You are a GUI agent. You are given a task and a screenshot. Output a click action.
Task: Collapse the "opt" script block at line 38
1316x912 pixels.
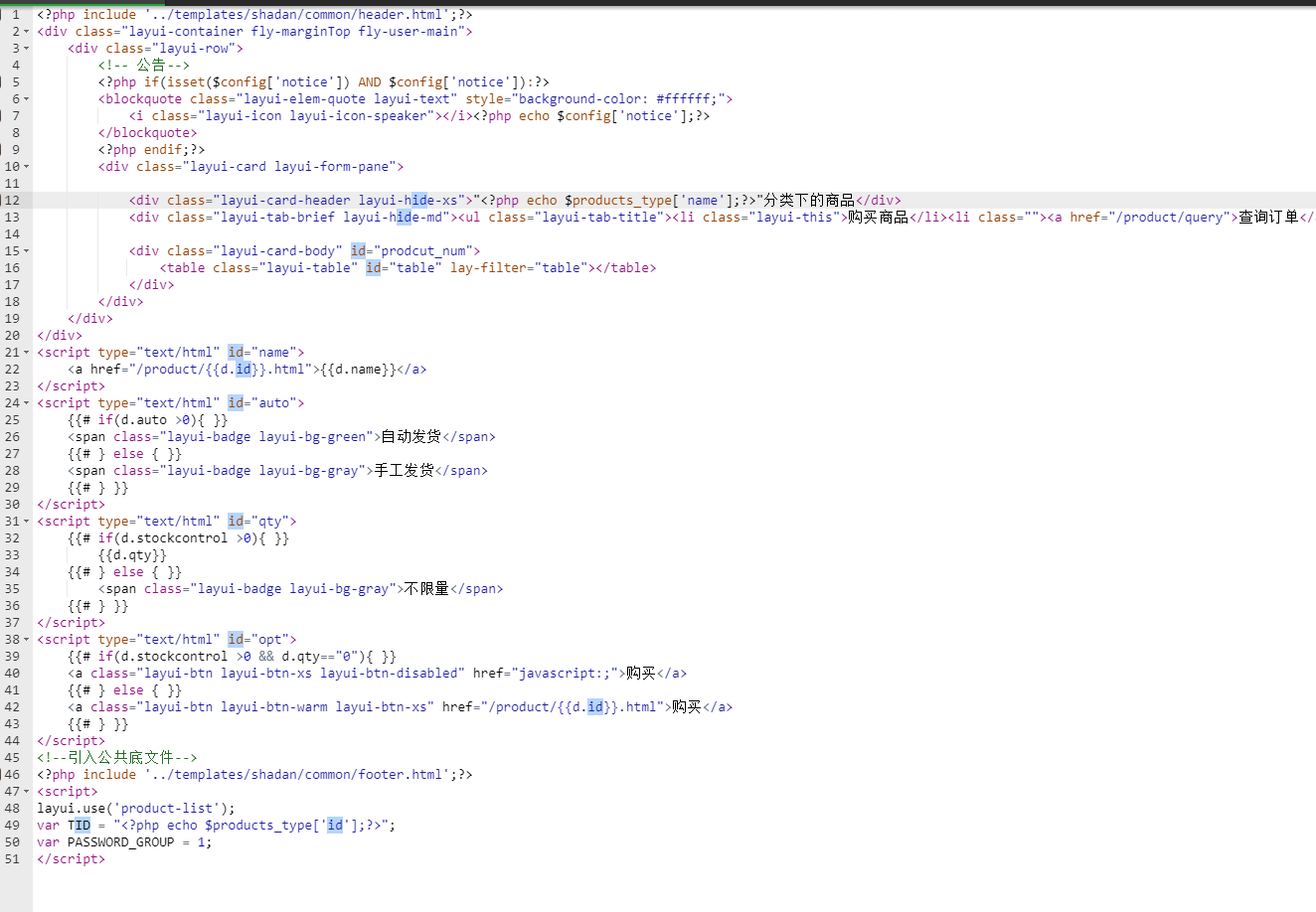coord(27,640)
